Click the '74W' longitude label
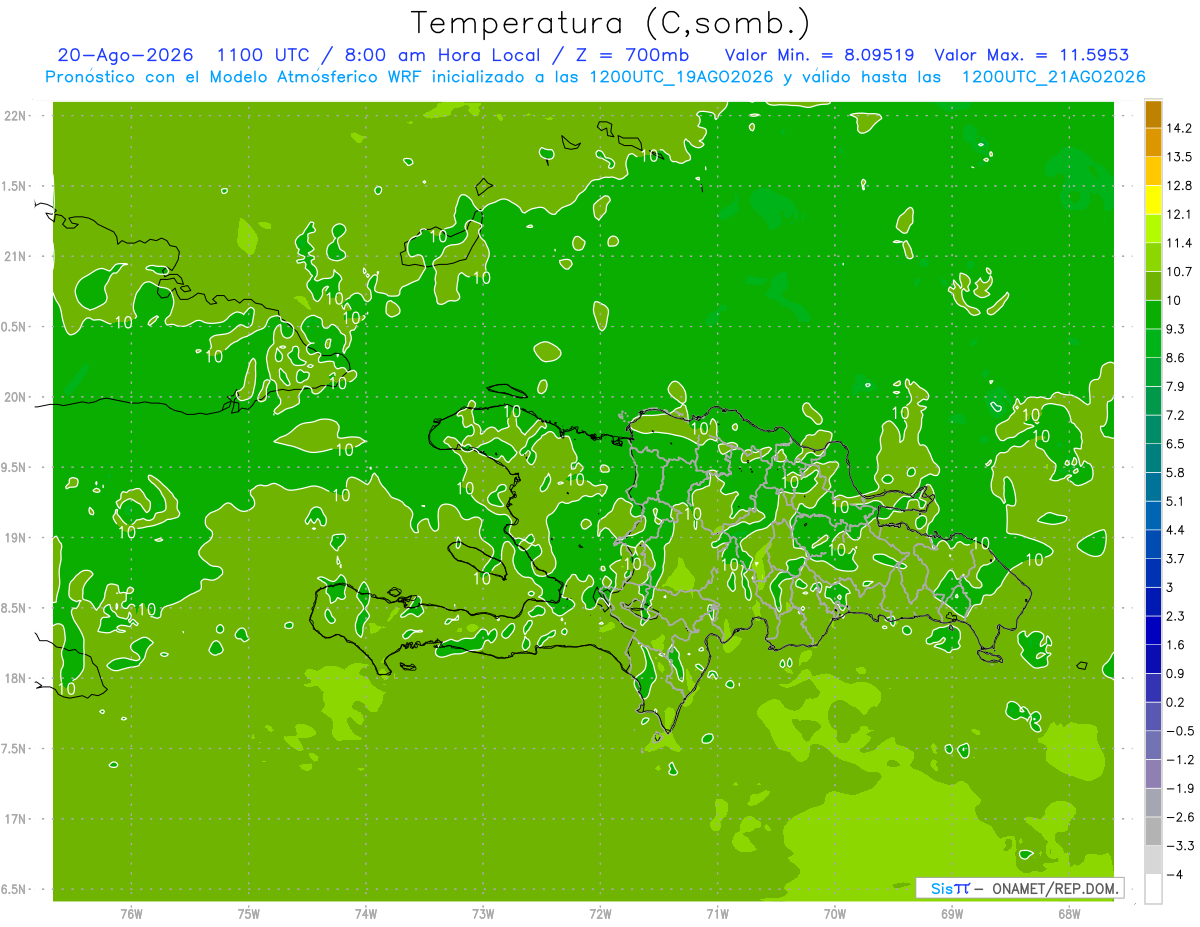 [366, 914]
